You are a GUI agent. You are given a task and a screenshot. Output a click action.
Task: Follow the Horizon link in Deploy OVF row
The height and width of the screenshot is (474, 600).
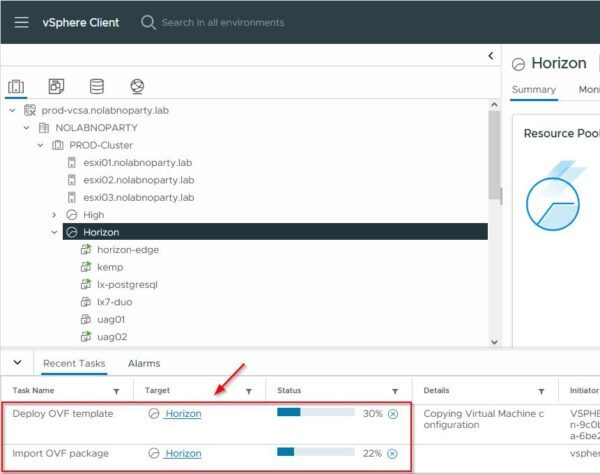[183, 414]
